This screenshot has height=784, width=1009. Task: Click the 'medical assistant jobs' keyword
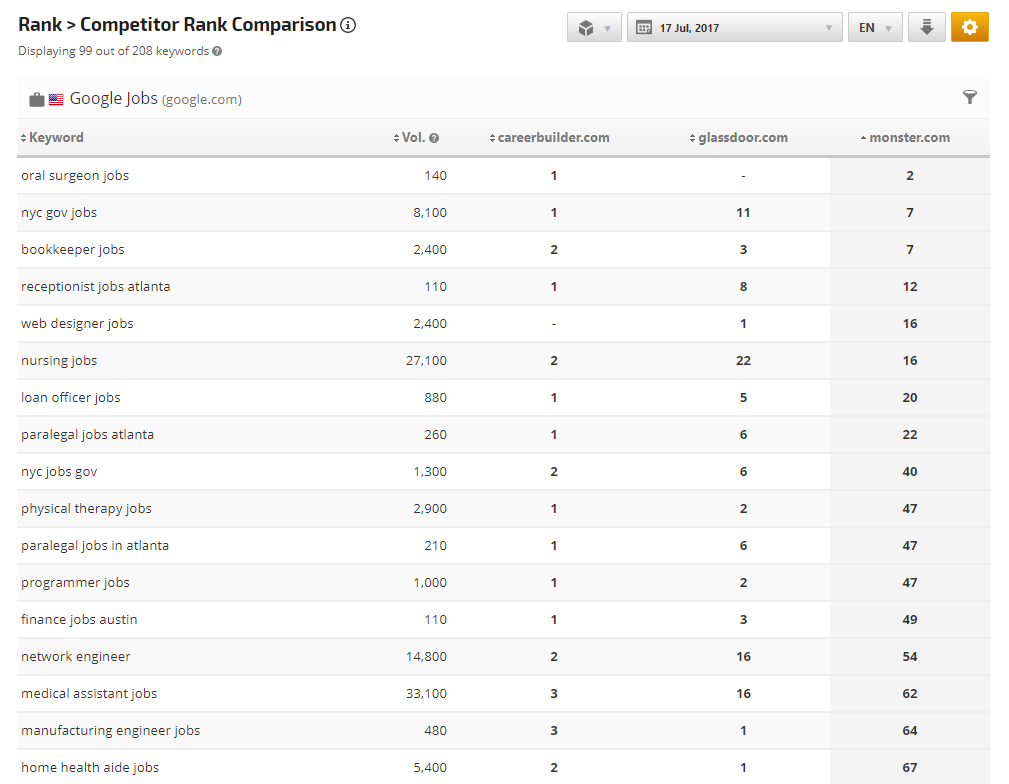[89, 694]
